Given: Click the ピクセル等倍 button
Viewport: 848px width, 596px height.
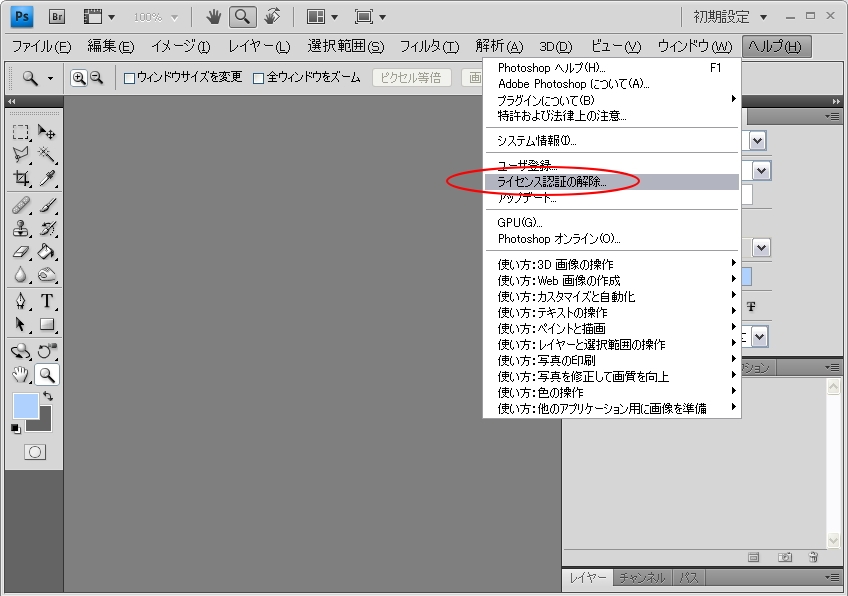Looking at the screenshot, I should pyautogui.click(x=411, y=78).
